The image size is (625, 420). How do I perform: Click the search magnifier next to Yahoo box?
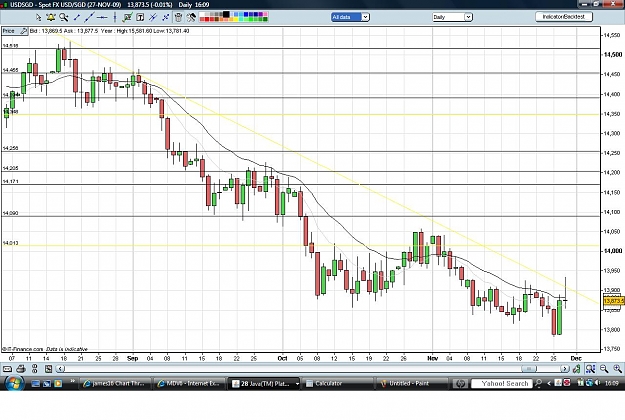tap(538, 383)
